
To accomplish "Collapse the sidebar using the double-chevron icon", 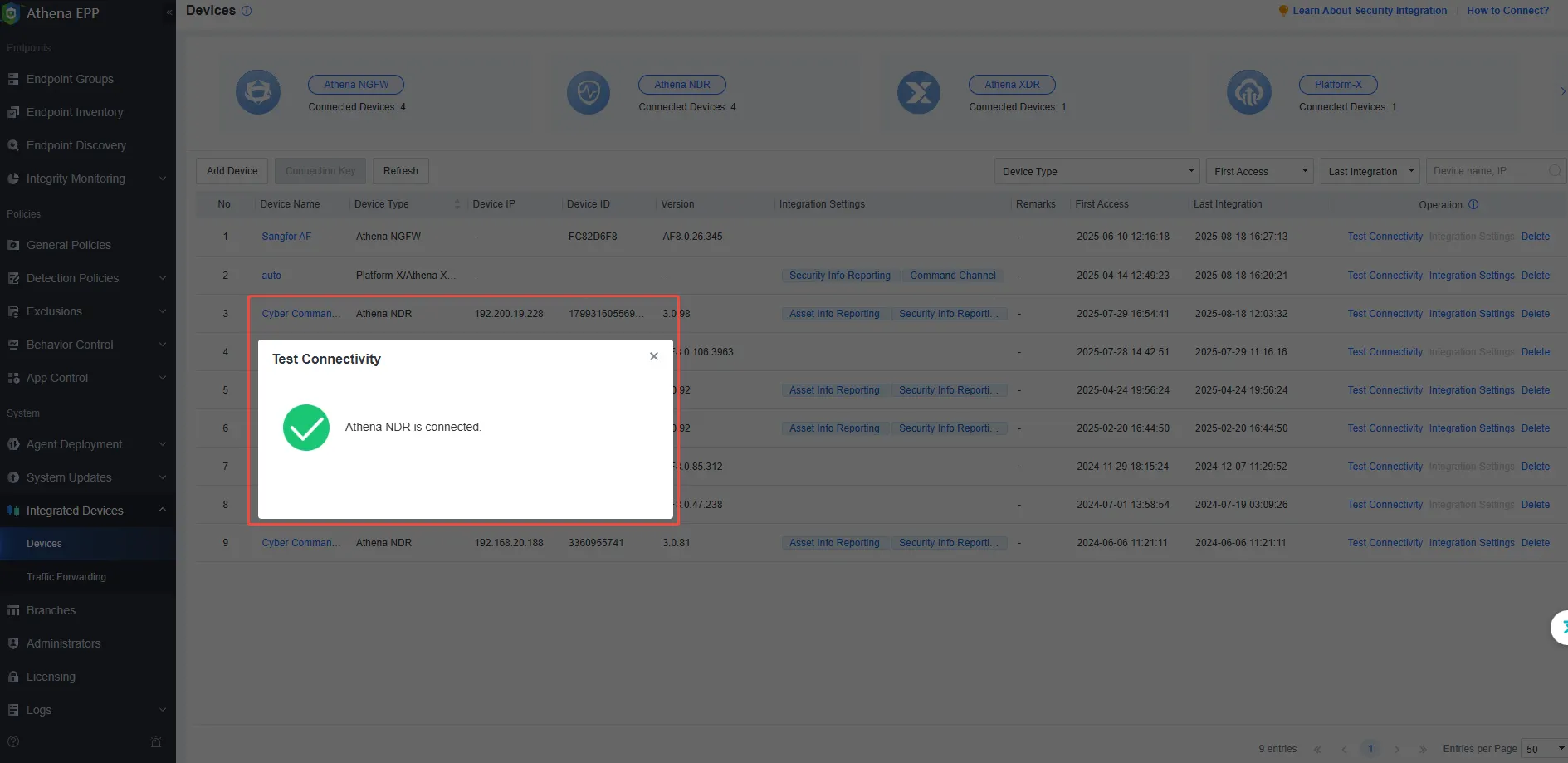I will (x=169, y=12).
